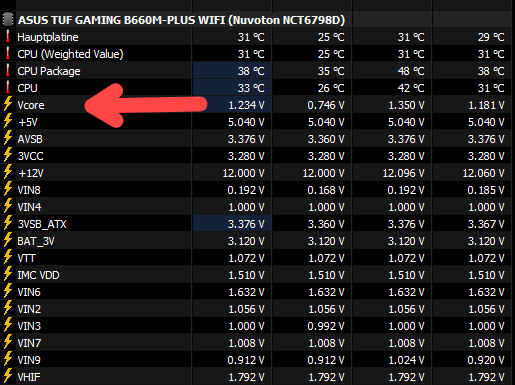Click the lightning bolt icon next to 3VCC

click(x=8, y=156)
